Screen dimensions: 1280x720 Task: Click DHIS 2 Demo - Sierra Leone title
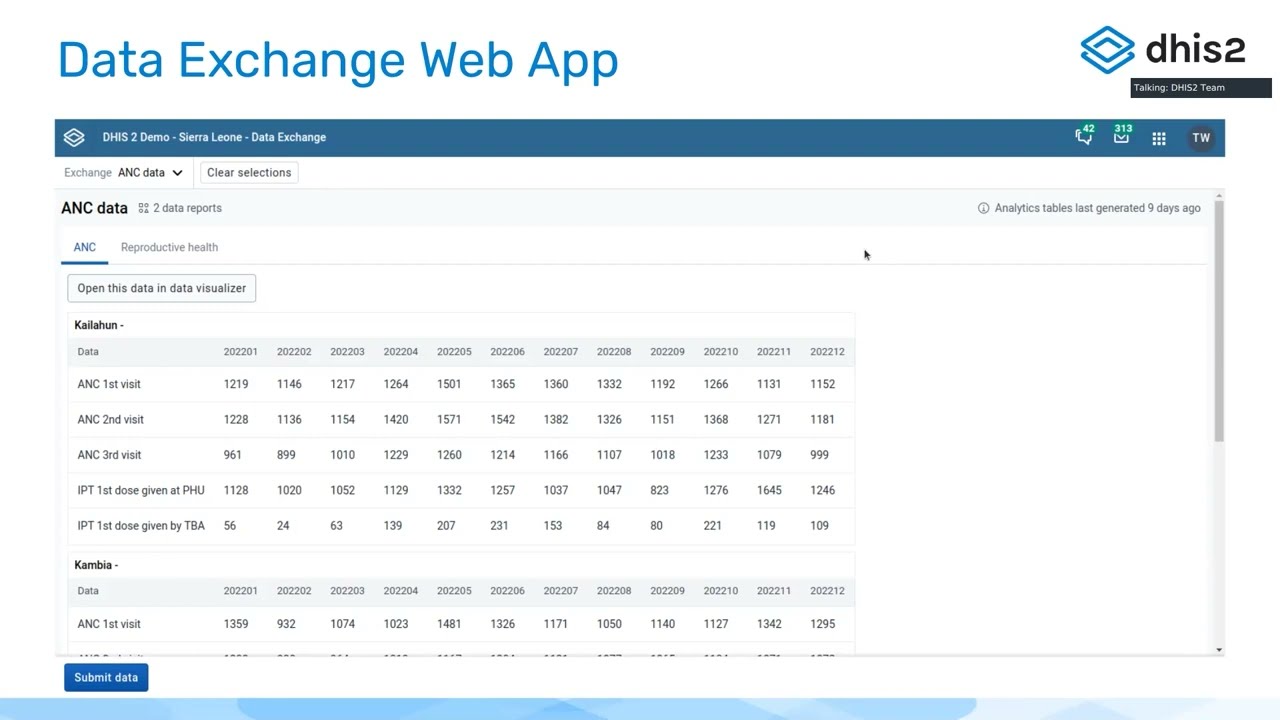(214, 137)
